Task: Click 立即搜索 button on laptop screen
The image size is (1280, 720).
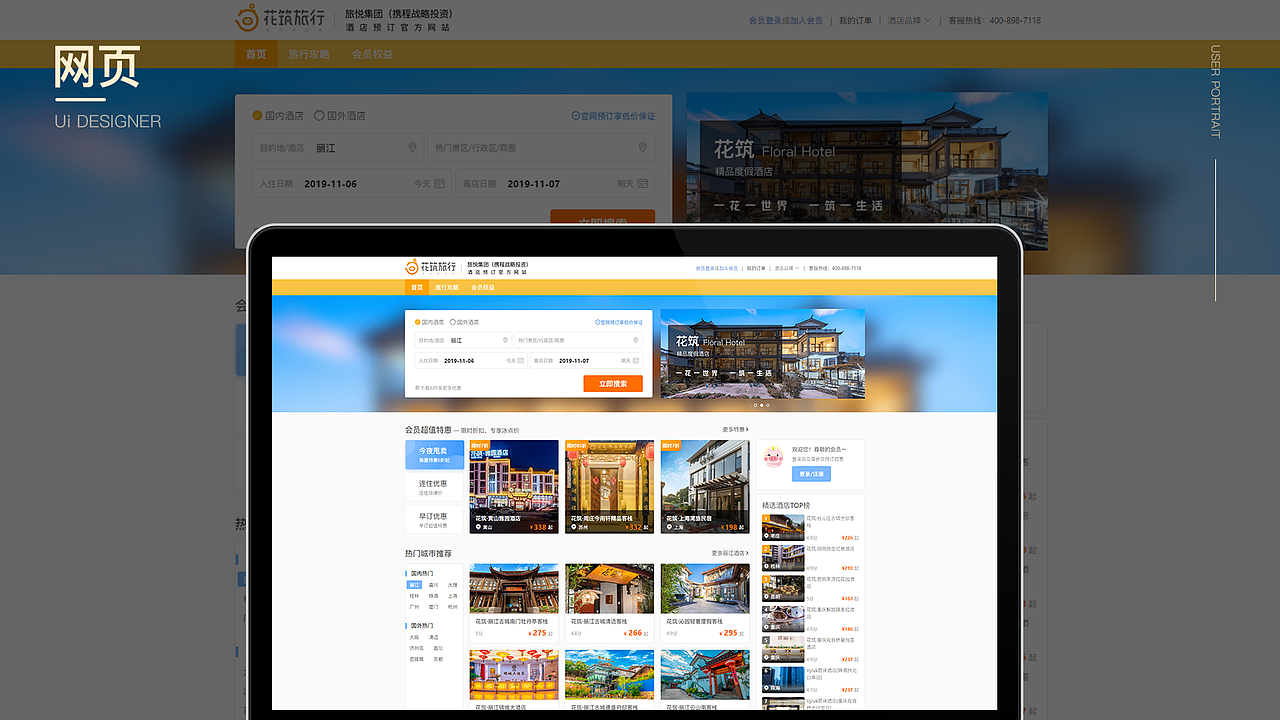Action: tap(613, 383)
